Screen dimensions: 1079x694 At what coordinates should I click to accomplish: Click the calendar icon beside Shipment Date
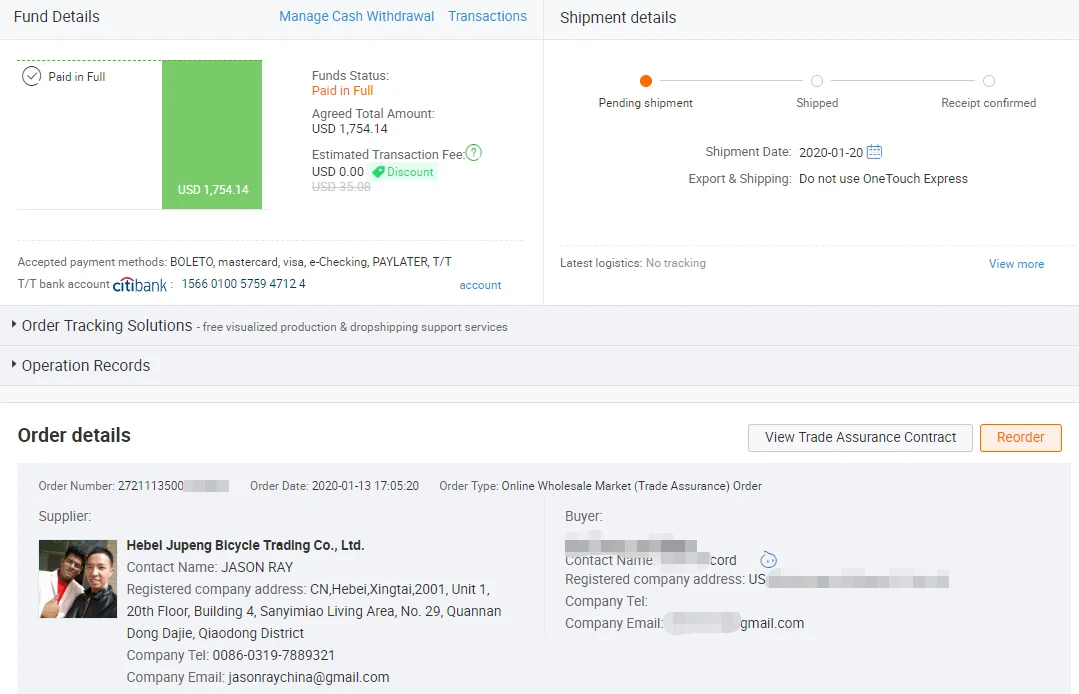(x=874, y=152)
